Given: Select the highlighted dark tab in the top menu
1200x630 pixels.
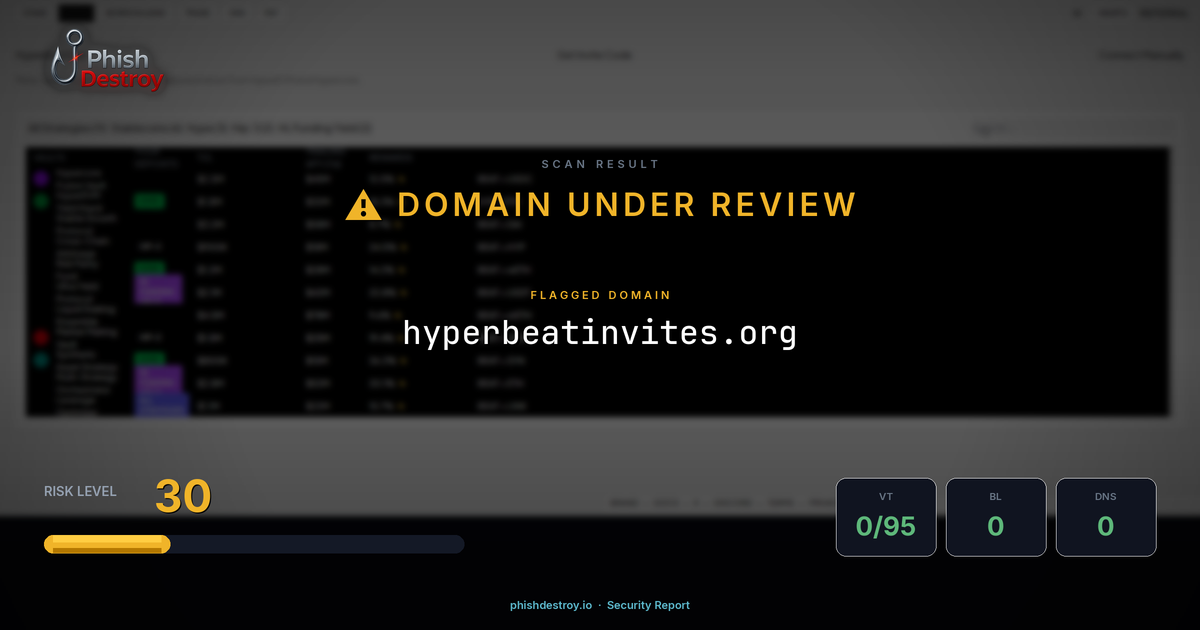Looking at the screenshot, I should 75,13.
